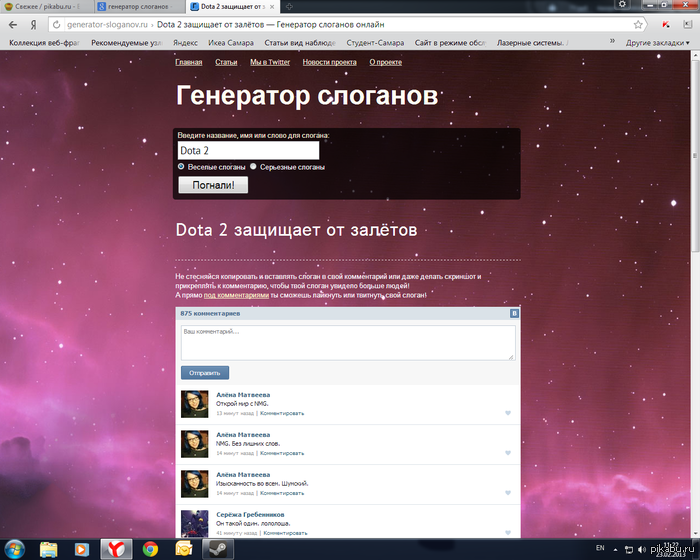Open browser settings gear icon

coord(622,4)
